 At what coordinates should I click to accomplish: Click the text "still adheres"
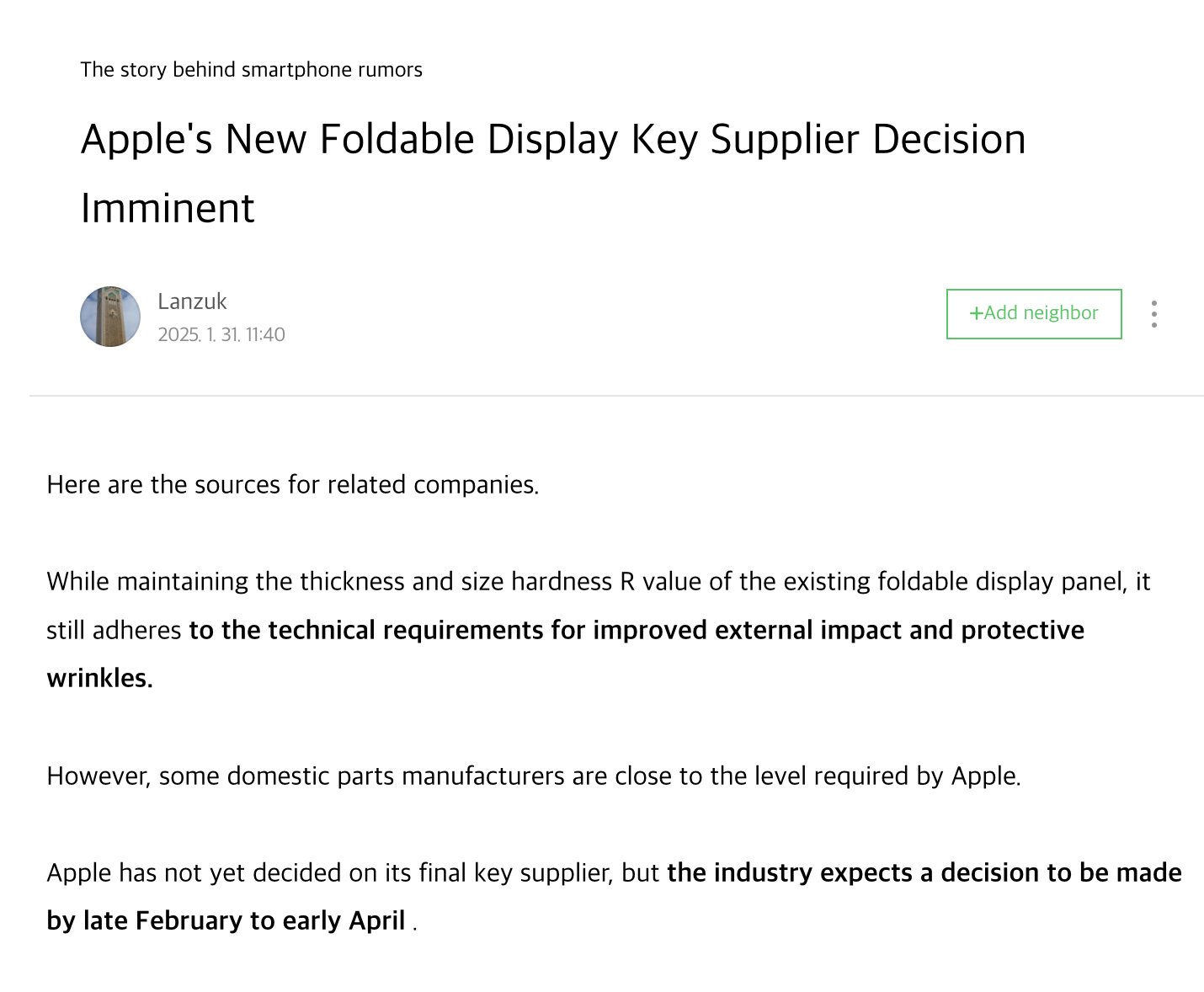[x=114, y=630]
